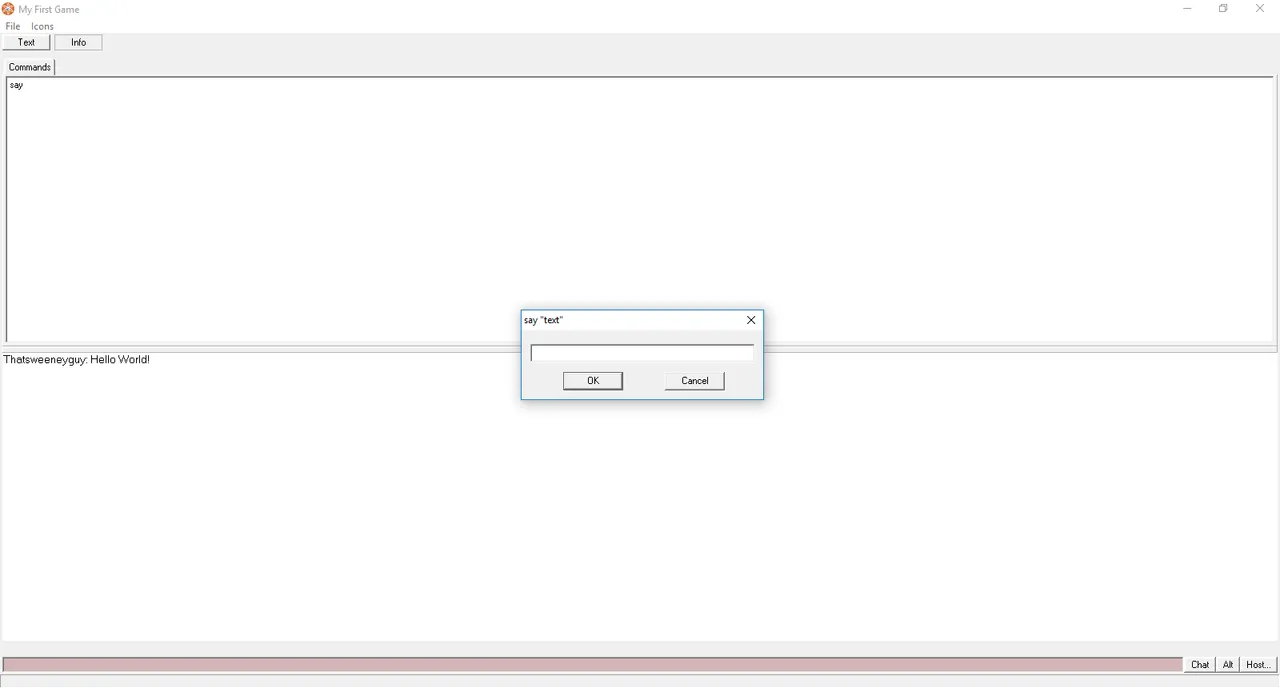This screenshot has height=688, width=1280.
Task: Select the Commands tab
Action: [30, 67]
